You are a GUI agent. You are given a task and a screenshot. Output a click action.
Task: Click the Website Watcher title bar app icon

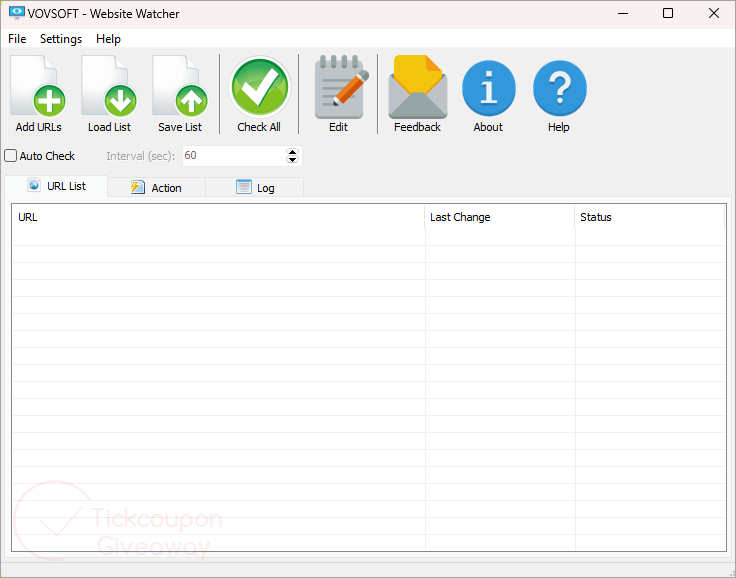(16, 13)
